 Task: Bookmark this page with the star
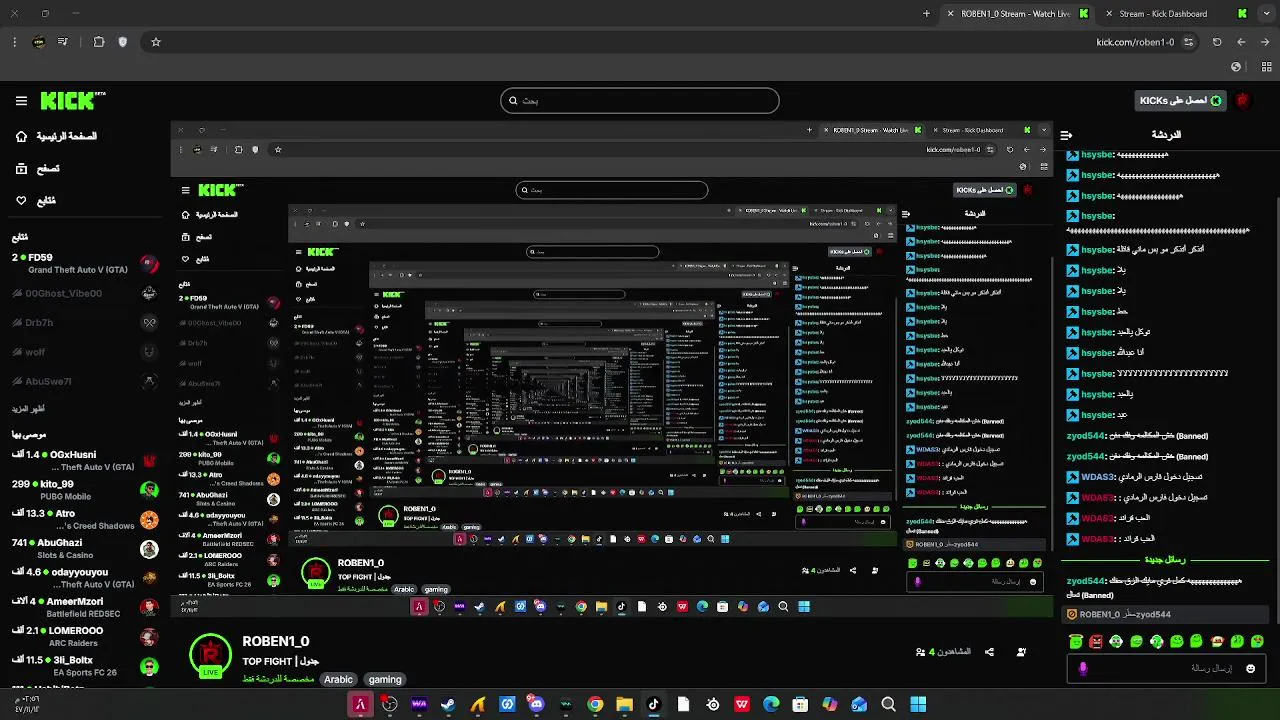(156, 42)
